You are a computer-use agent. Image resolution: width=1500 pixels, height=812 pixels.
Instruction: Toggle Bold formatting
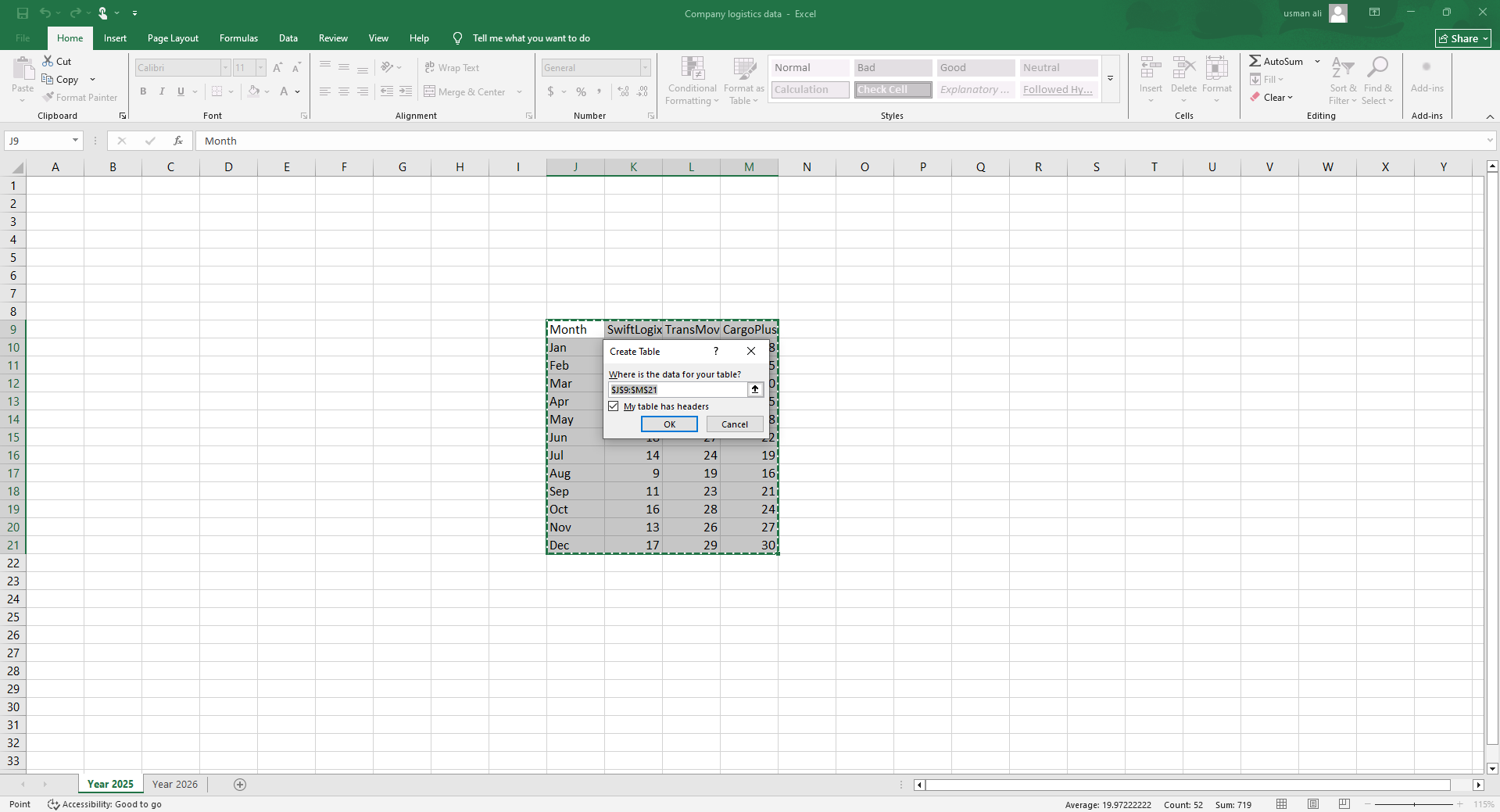143,91
